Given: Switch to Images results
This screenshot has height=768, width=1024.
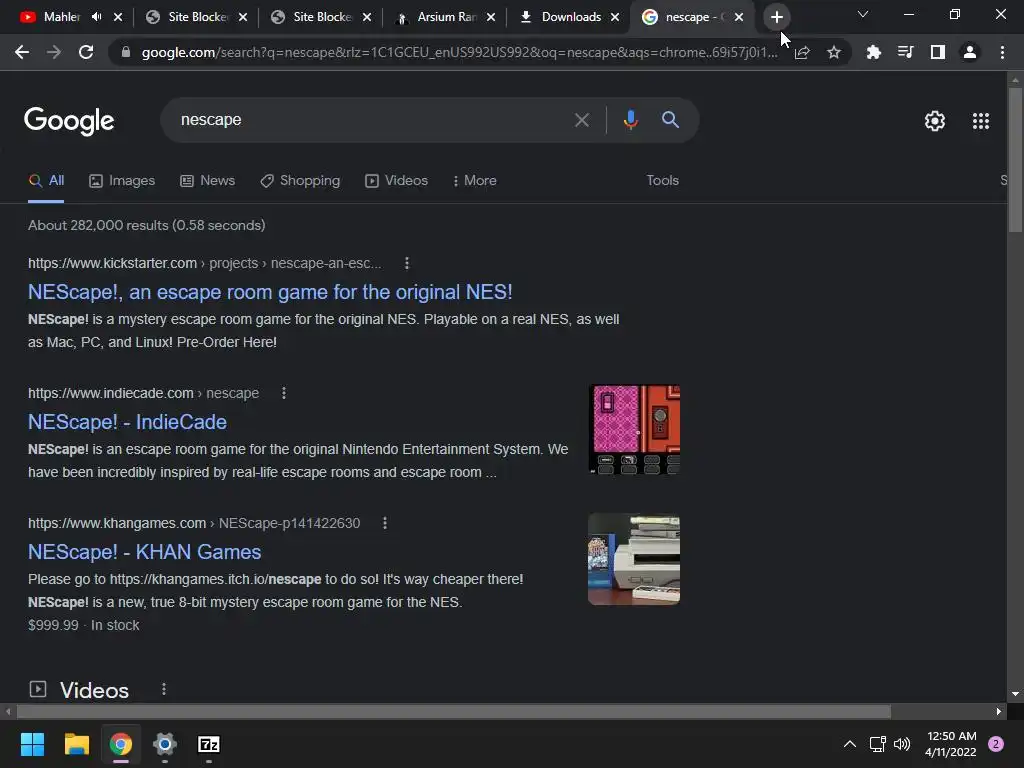Looking at the screenshot, I should [x=122, y=181].
